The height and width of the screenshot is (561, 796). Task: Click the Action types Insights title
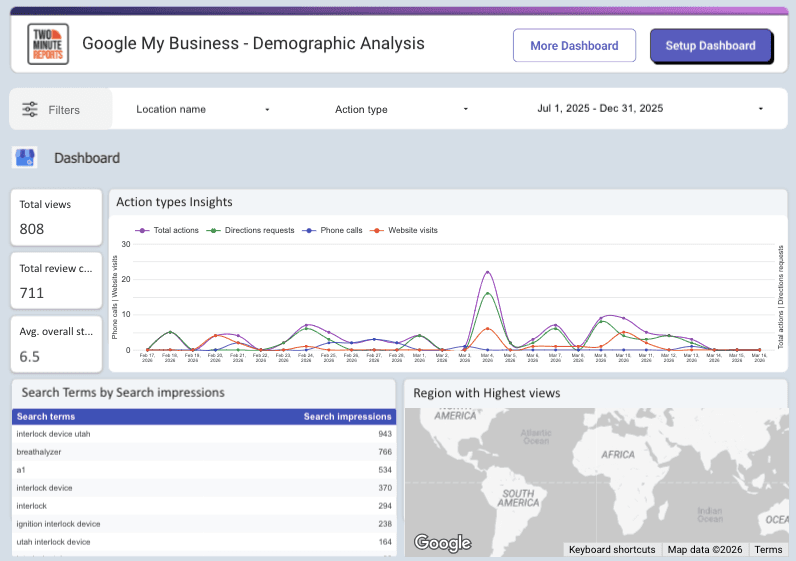(174, 202)
